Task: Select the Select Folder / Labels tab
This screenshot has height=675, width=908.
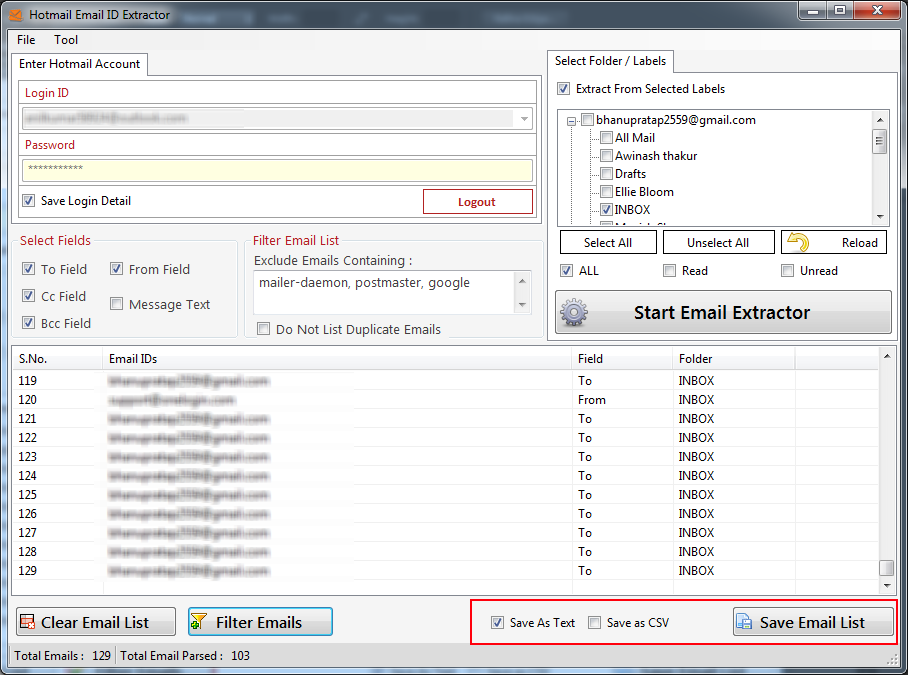Action: (610, 61)
